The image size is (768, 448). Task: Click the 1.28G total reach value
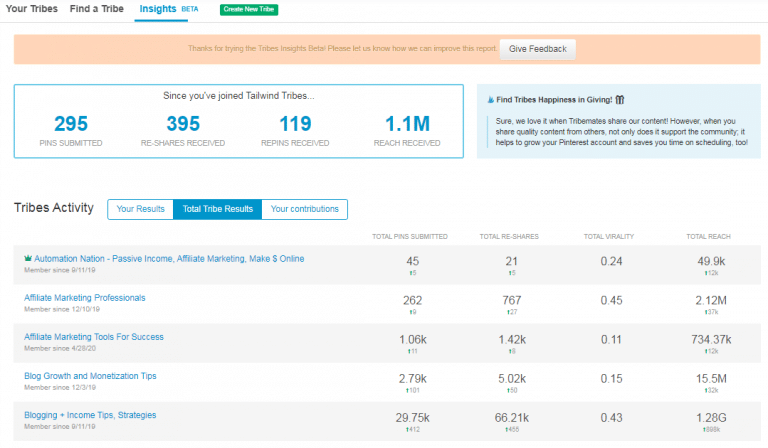711,418
